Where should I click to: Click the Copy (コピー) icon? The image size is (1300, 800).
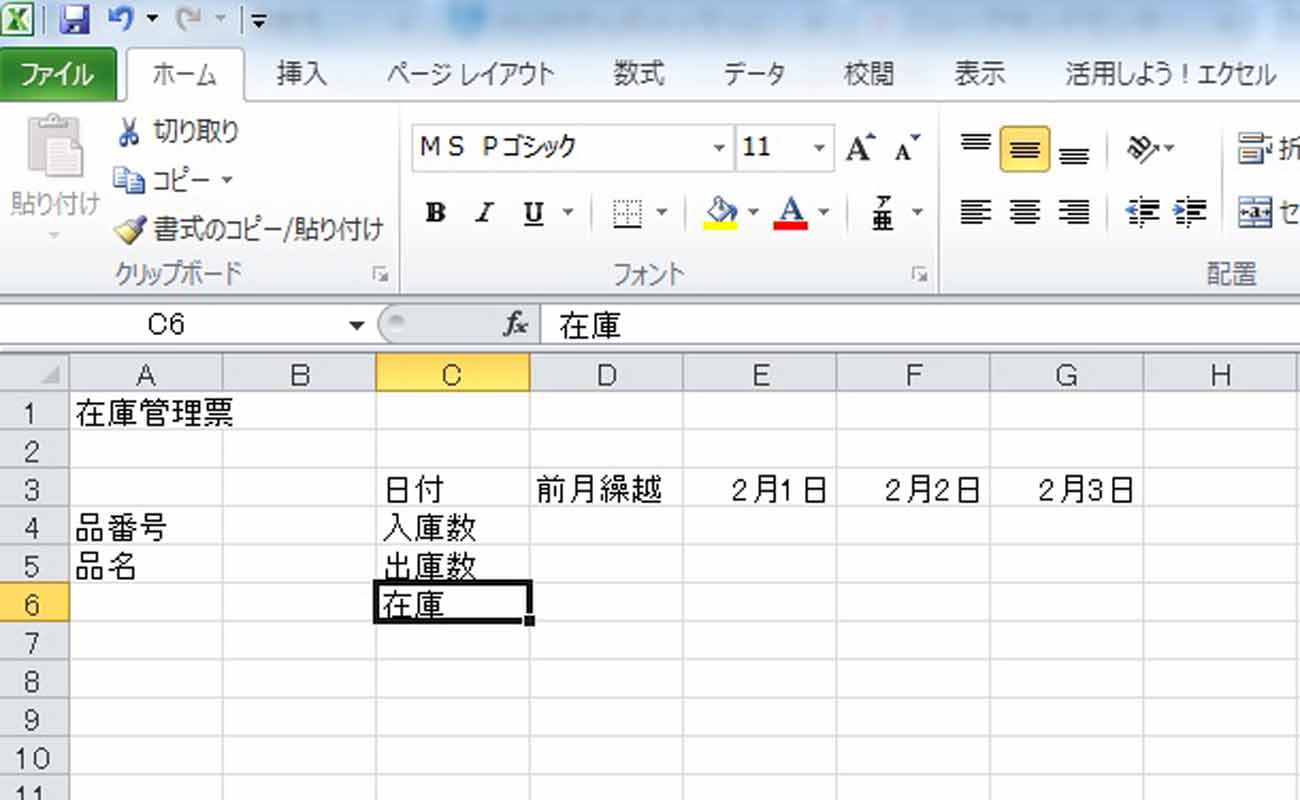129,181
